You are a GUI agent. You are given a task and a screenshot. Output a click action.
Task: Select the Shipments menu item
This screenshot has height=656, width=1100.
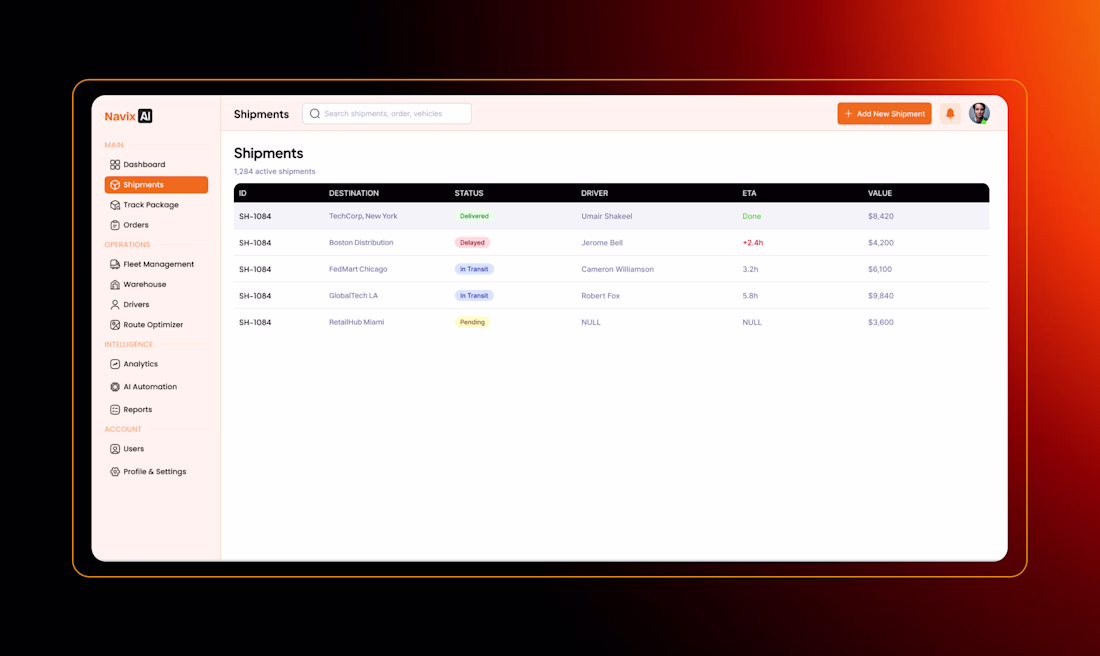pyautogui.click(x=156, y=185)
